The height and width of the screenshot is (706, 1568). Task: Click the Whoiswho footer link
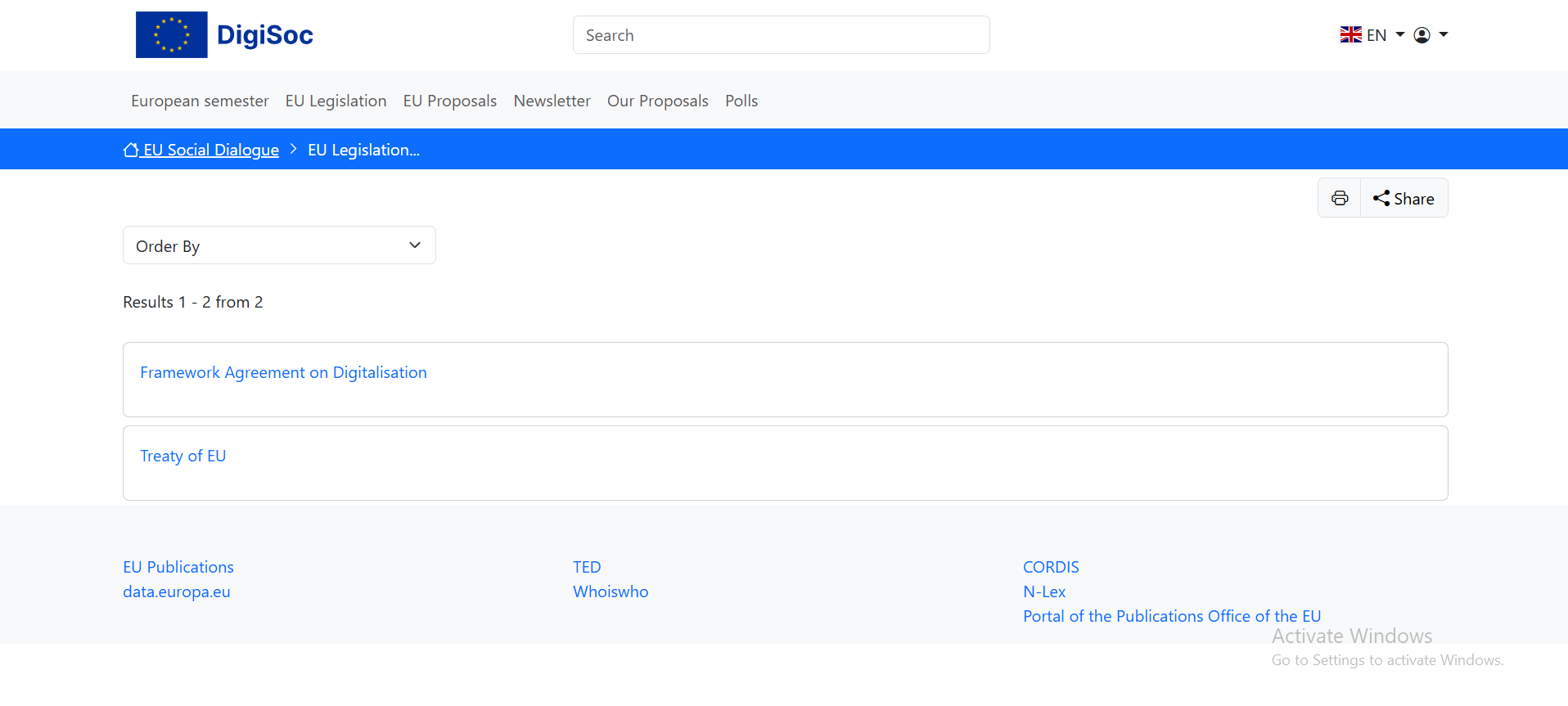(x=611, y=591)
